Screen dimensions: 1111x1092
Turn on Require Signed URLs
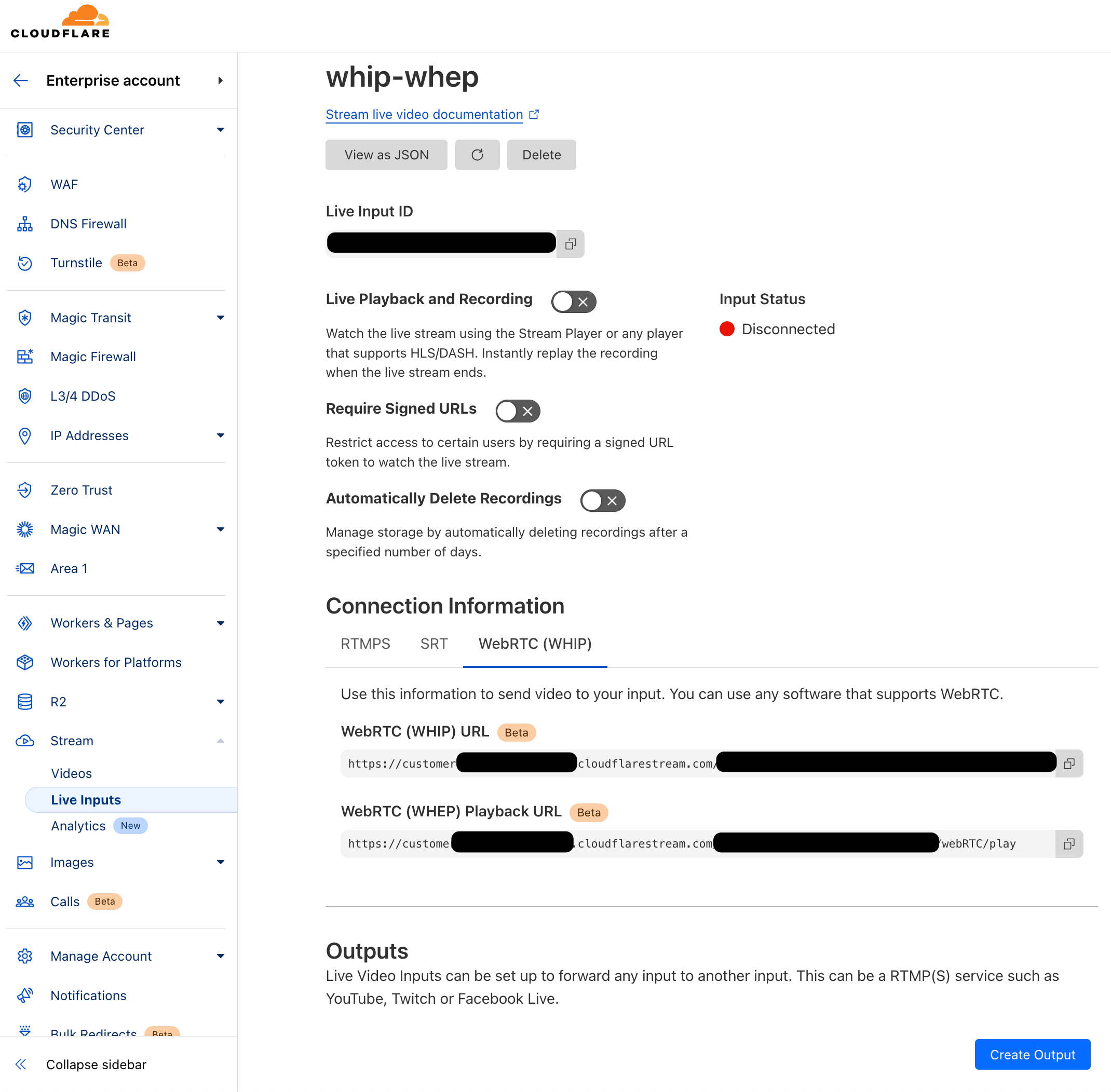(517, 411)
